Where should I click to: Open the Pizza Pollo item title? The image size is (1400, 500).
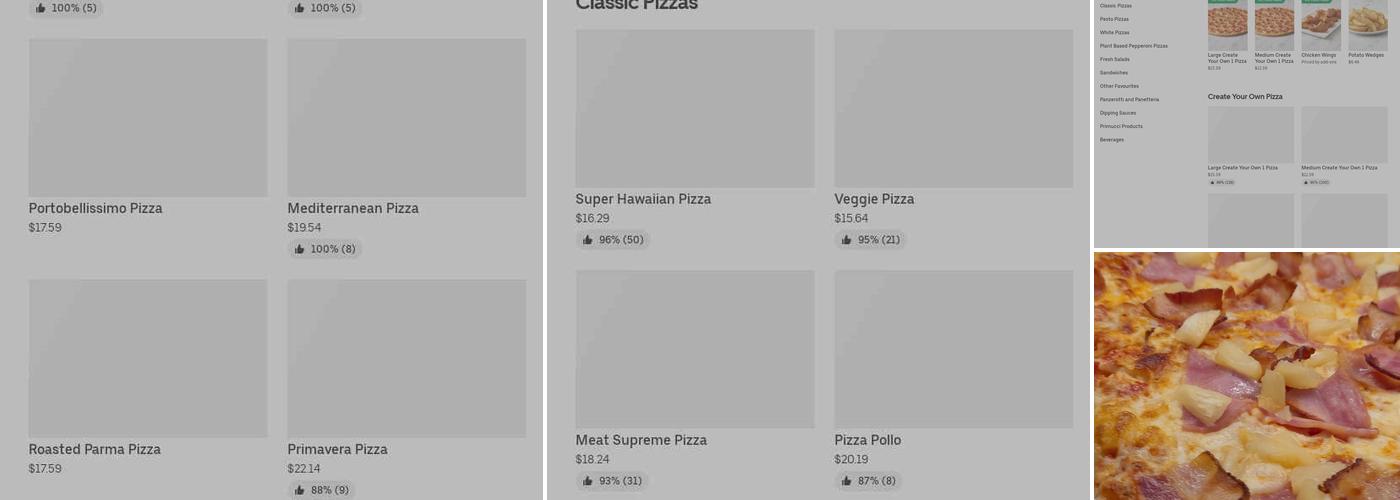click(867, 440)
